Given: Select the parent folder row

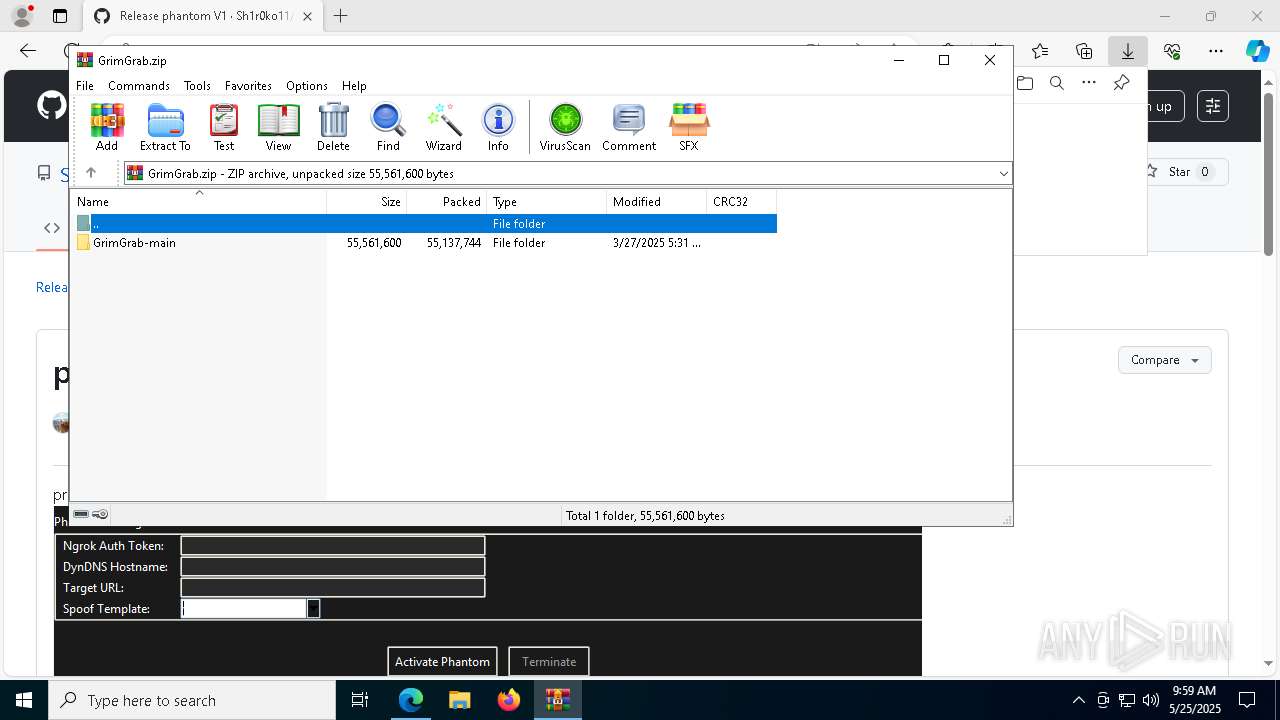Looking at the screenshot, I should (425, 224).
